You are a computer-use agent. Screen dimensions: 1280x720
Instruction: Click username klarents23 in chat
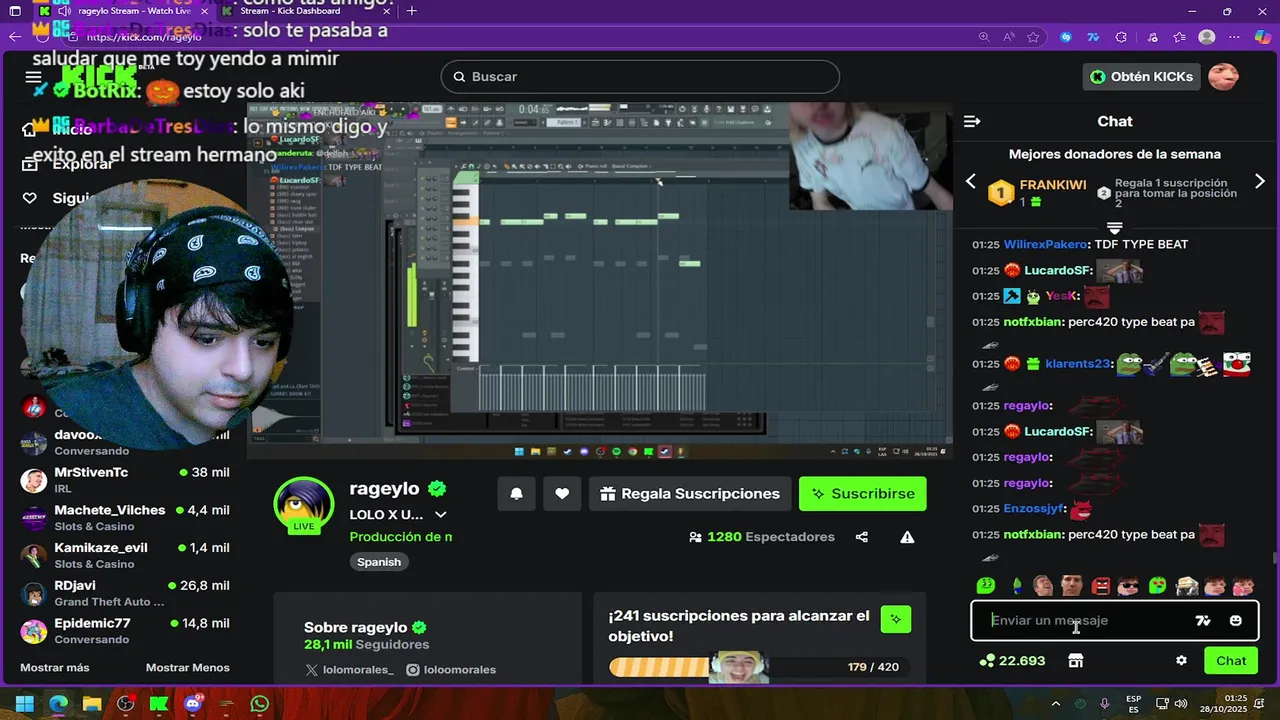pos(1078,364)
